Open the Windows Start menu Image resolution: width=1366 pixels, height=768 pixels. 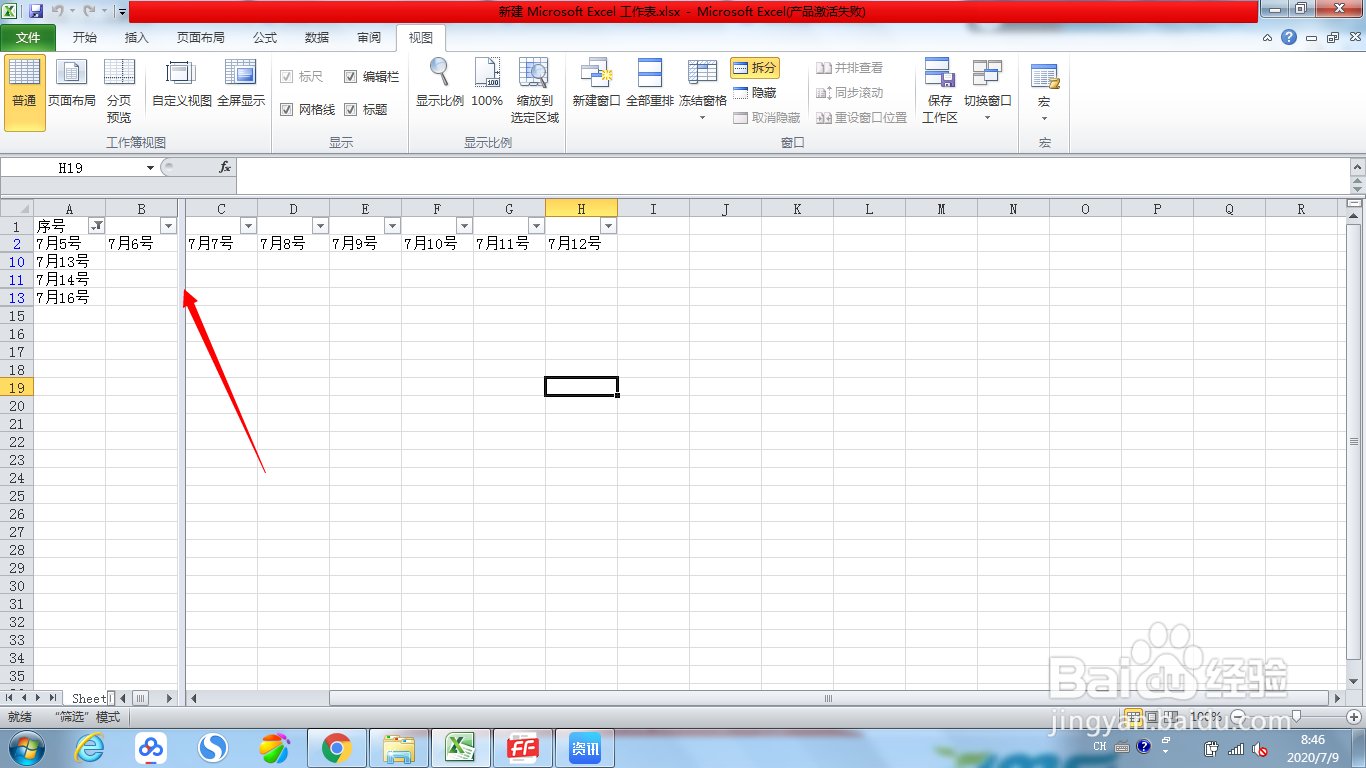[x=25, y=748]
